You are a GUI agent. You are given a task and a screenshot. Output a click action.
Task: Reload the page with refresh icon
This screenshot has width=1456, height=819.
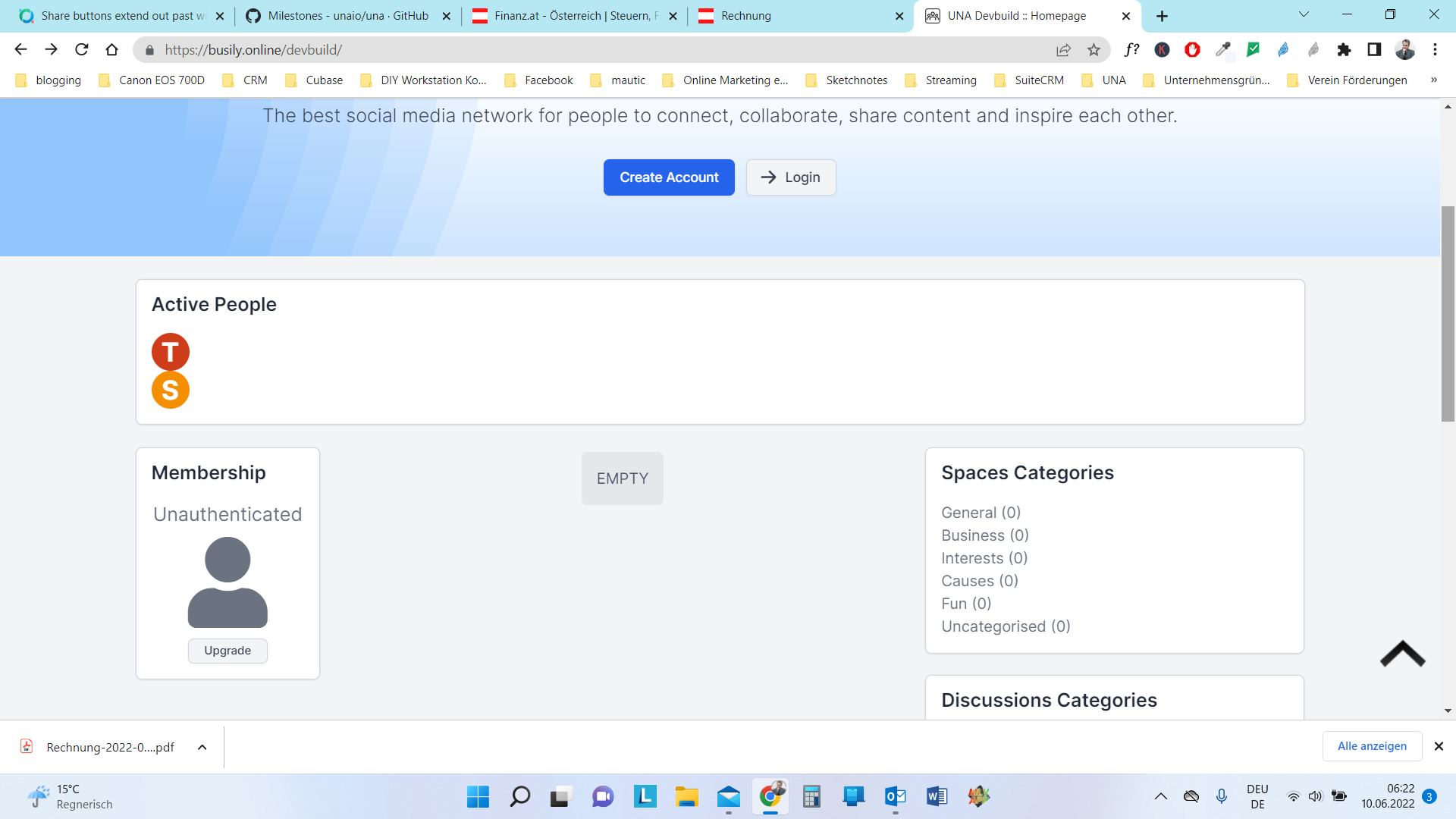click(x=82, y=50)
